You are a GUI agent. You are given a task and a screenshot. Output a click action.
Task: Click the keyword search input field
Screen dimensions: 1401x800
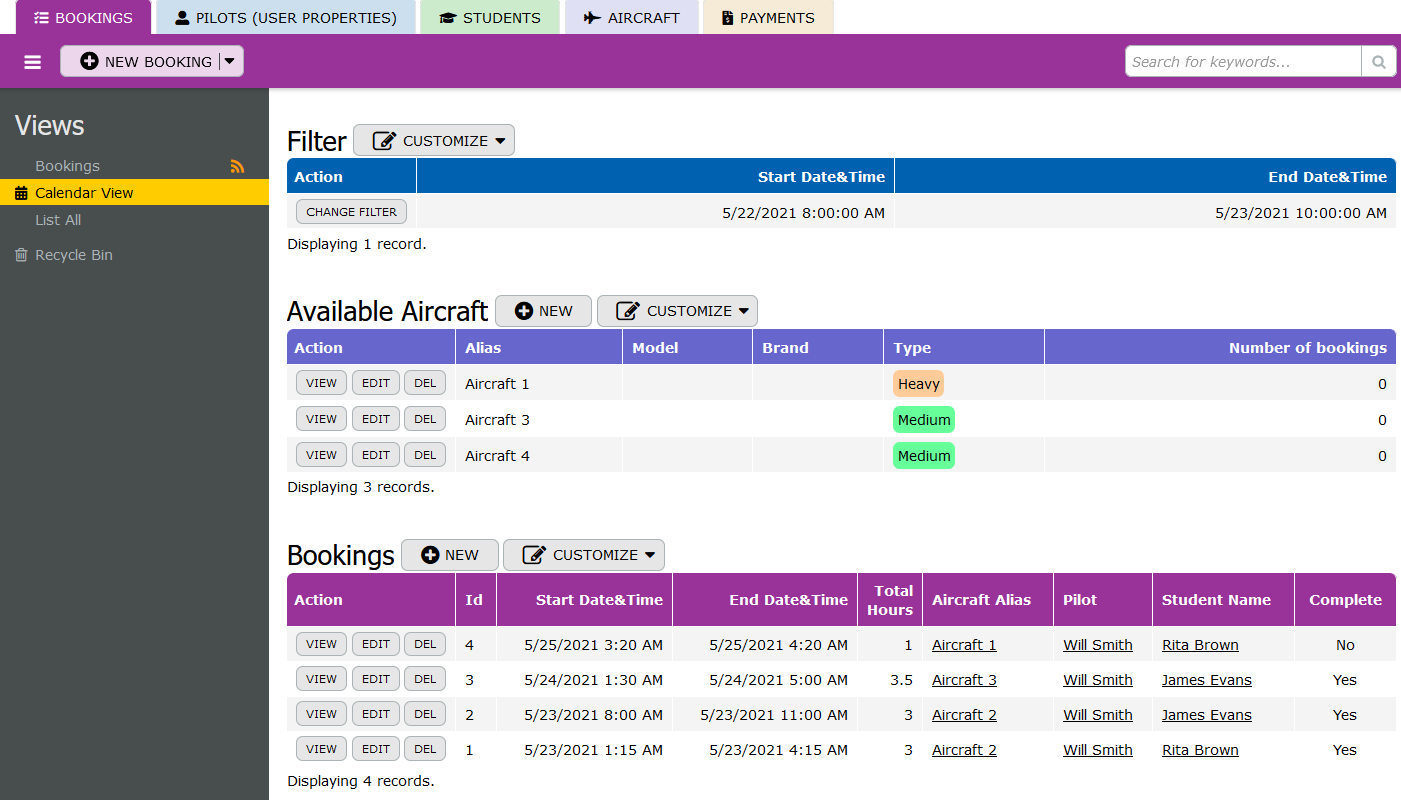[x=1243, y=62]
